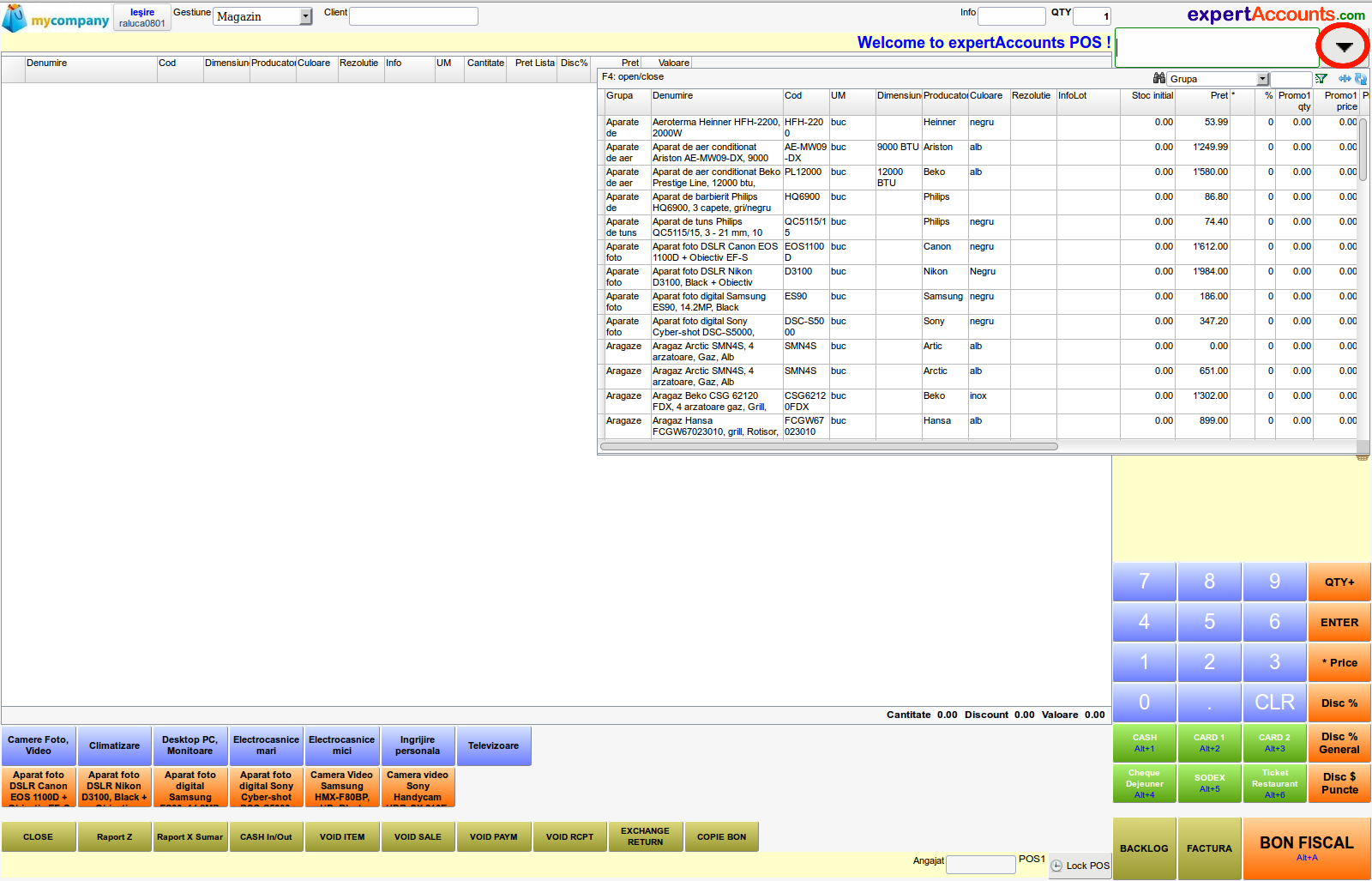Click Disc % General button
Viewport: 1372px width, 881px height.
tap(1339, 743)
